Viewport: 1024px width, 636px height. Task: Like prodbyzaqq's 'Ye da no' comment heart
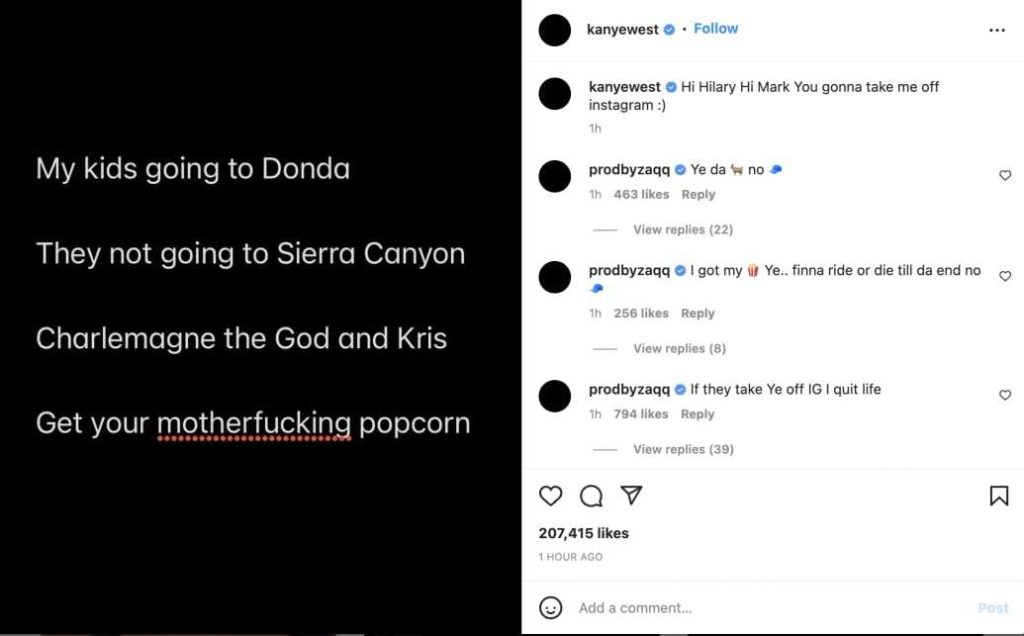pyautogui.click(x=1005, y=175)
